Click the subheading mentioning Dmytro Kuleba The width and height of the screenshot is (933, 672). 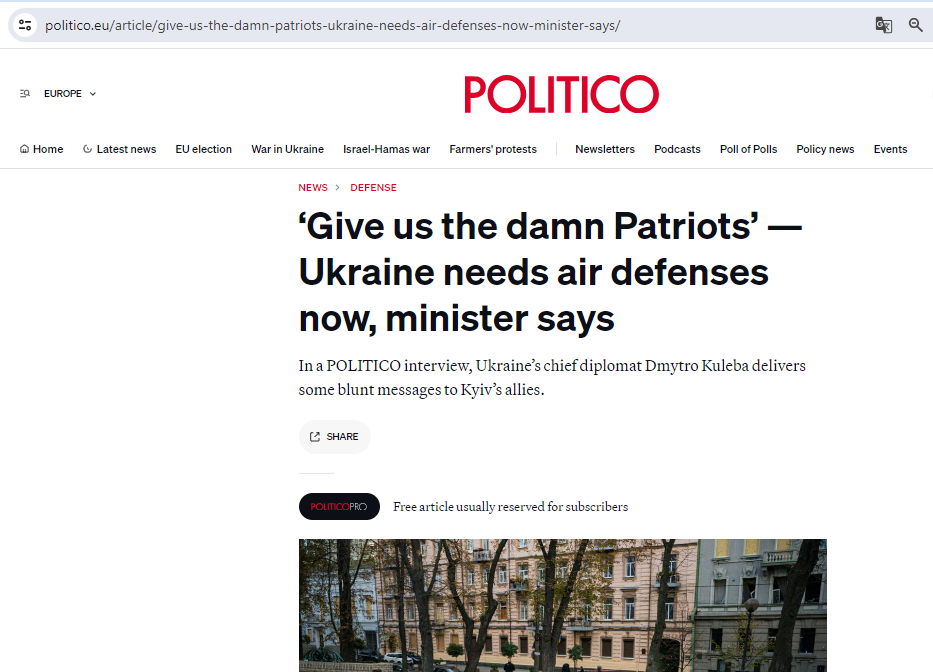552,377
